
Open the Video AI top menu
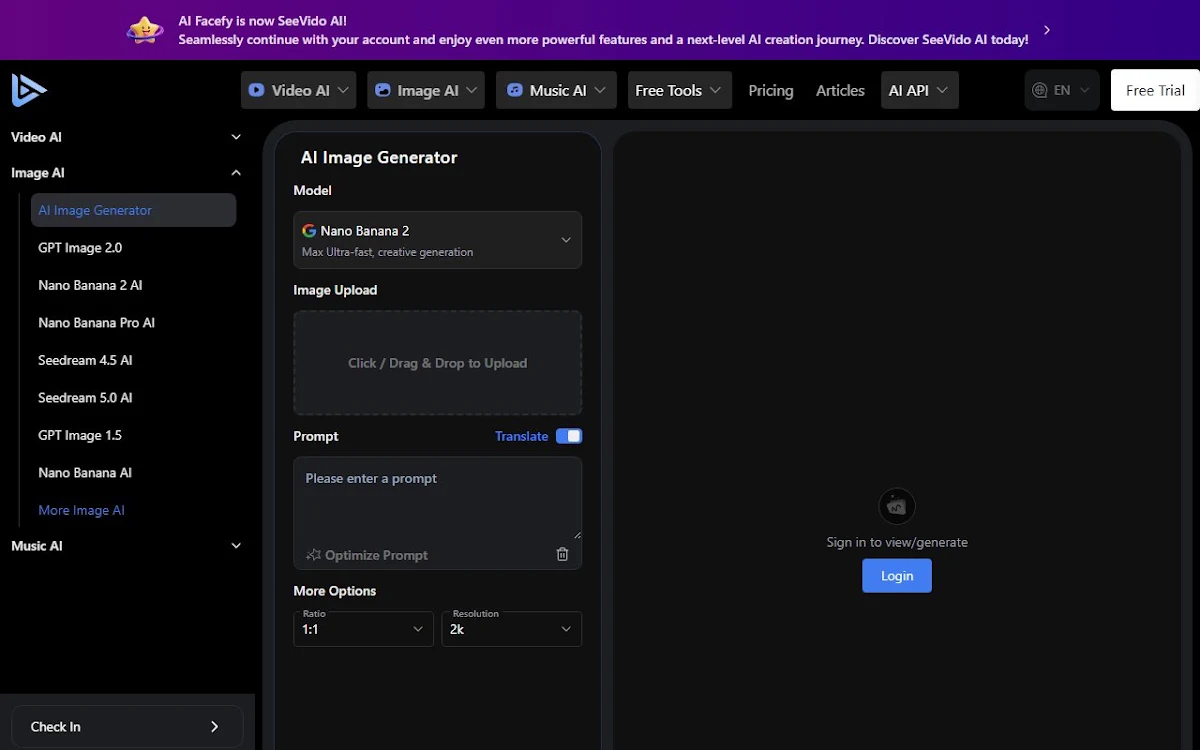(299, 90)
